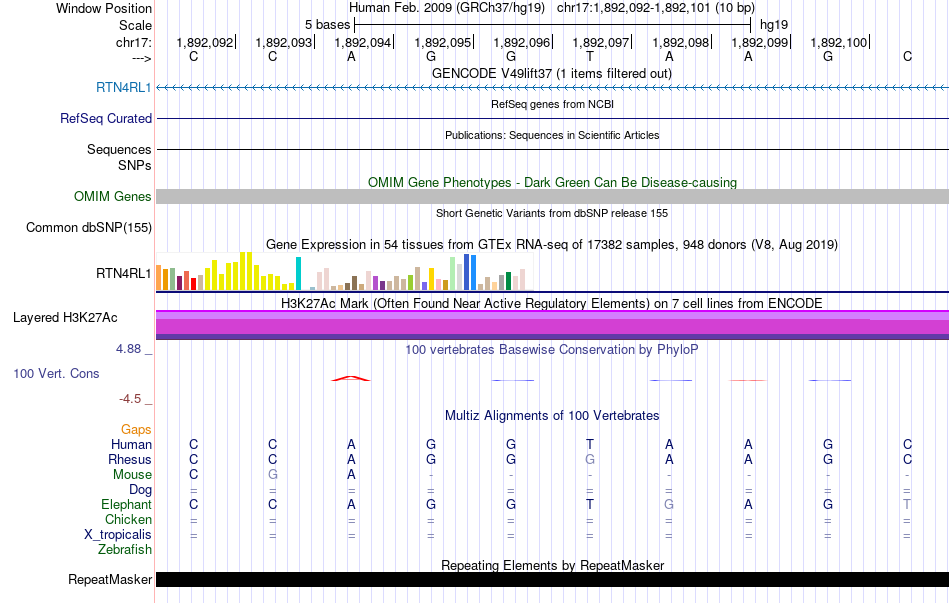Viewport: 950px width, 603px height.
Task: Click the OMIM Genes track label
Action: coord(112,196)
